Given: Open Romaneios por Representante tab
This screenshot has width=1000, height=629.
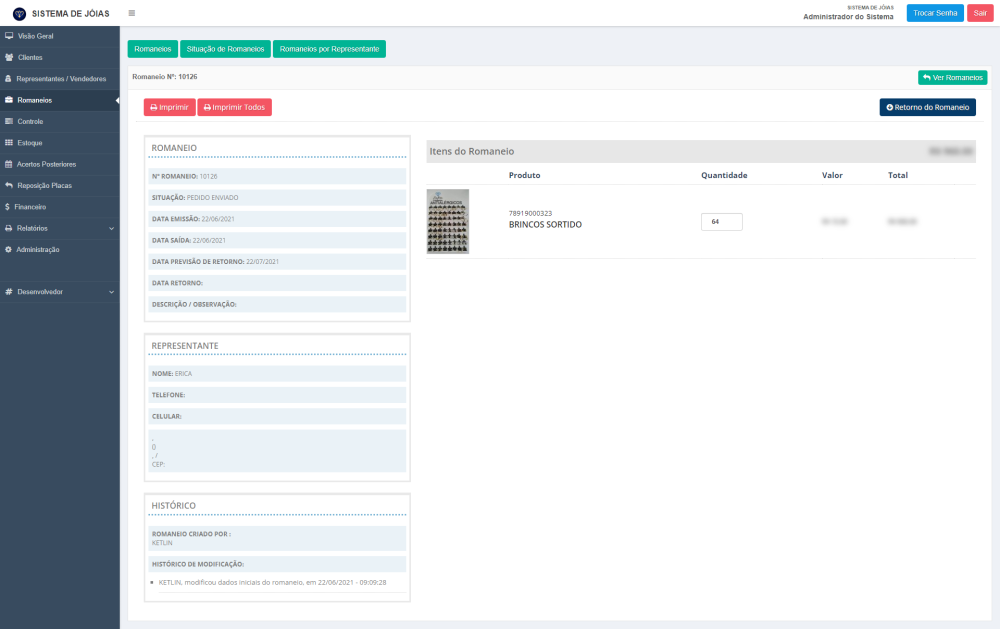Looking at the screenshot, I should tap(329, 49).
